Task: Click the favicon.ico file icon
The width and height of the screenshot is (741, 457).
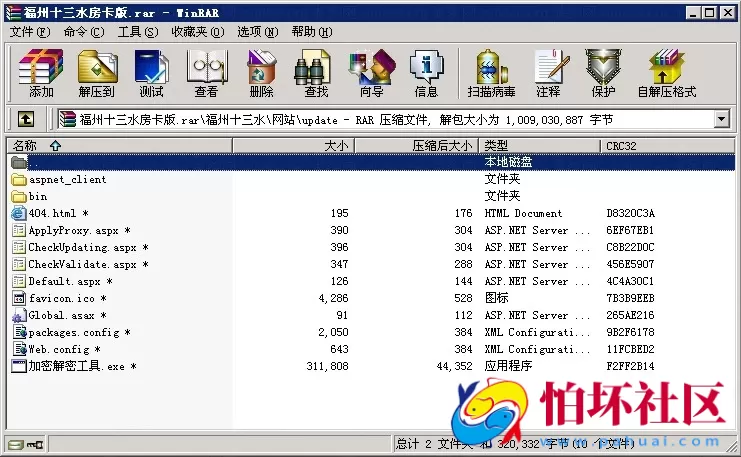Action: pyautogui.click(x=19, y=298)
